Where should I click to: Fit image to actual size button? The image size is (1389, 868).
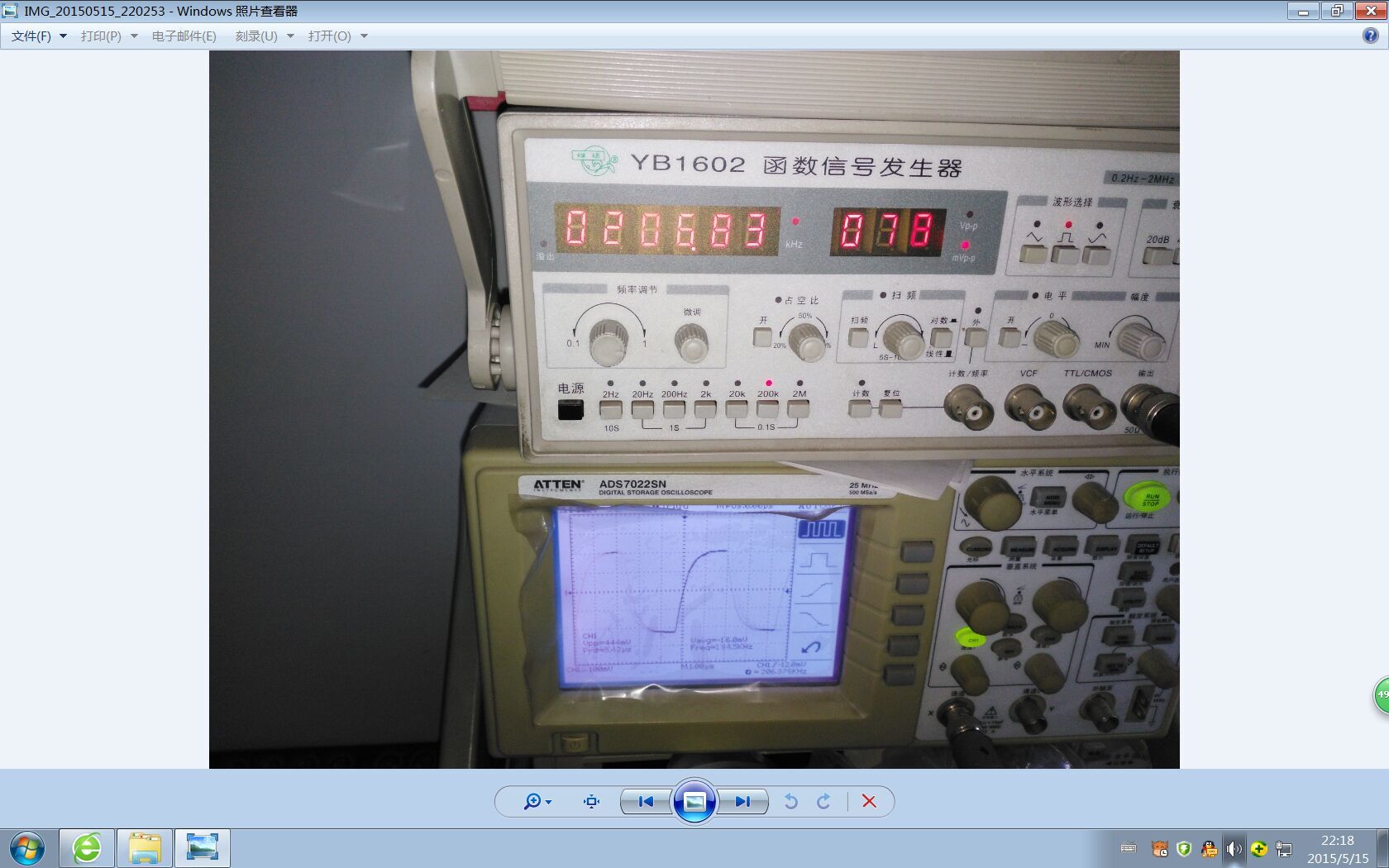[591, 801]
